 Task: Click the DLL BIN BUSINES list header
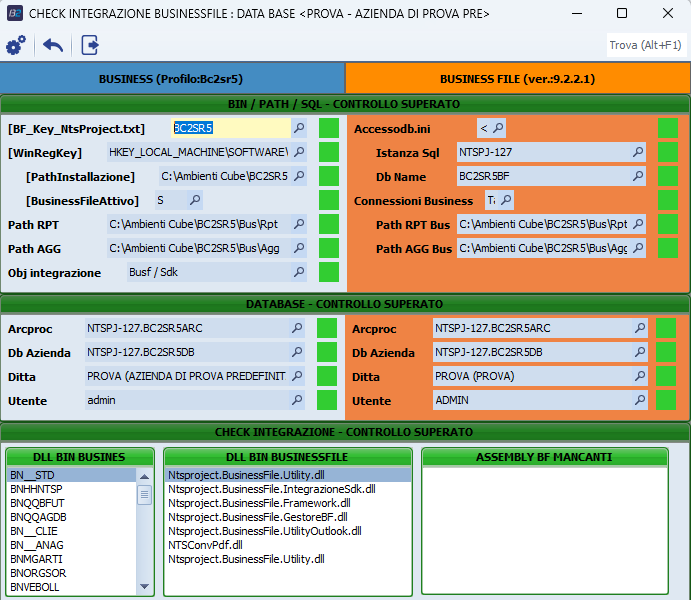(80, 457)
